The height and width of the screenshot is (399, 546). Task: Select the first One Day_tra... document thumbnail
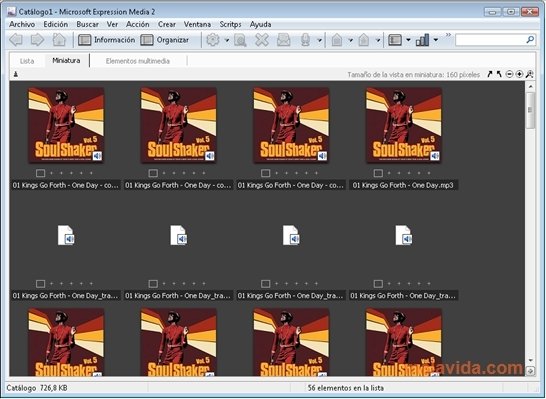click(66, 235)
